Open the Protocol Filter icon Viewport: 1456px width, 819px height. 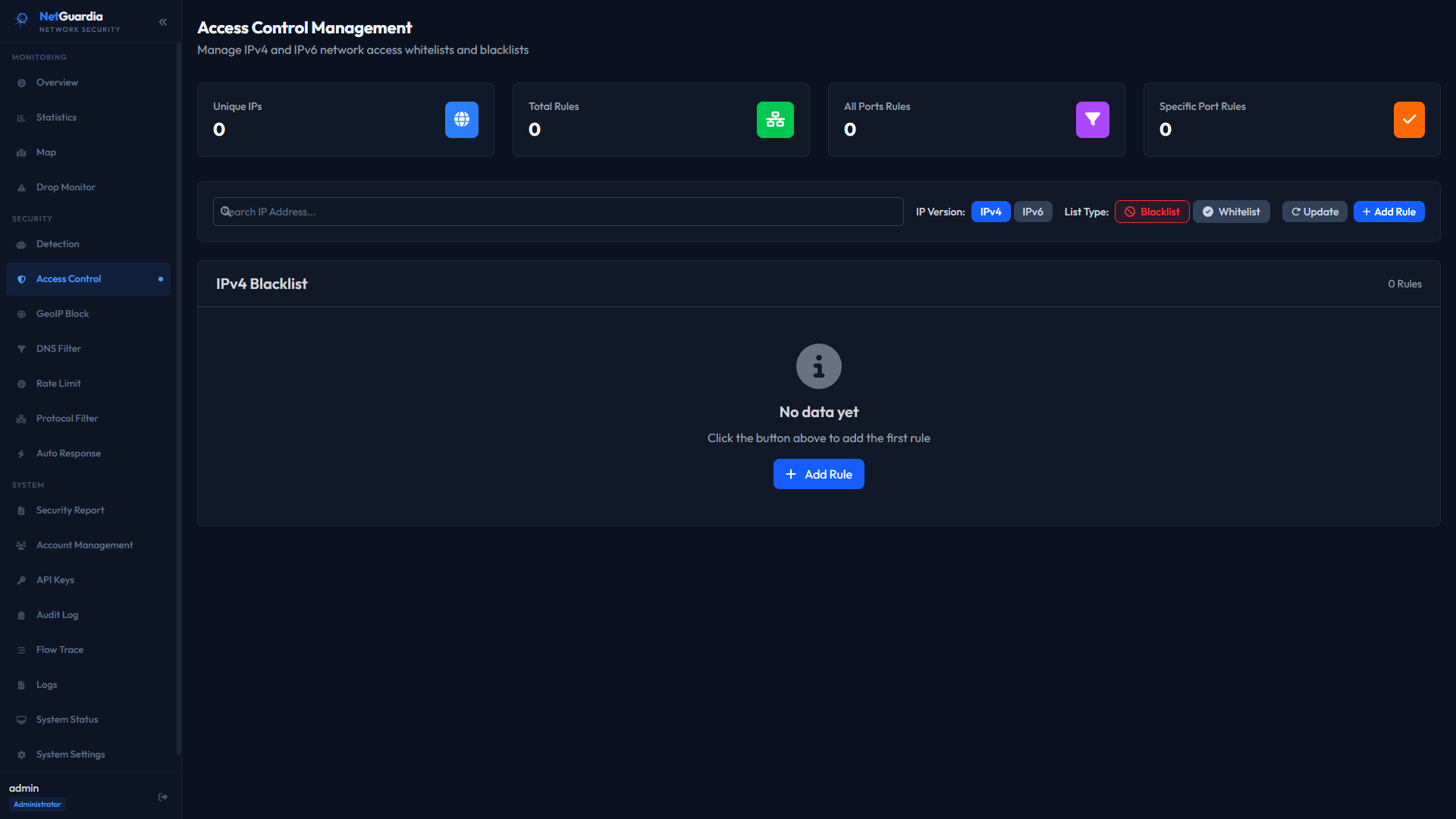(21, 419)
